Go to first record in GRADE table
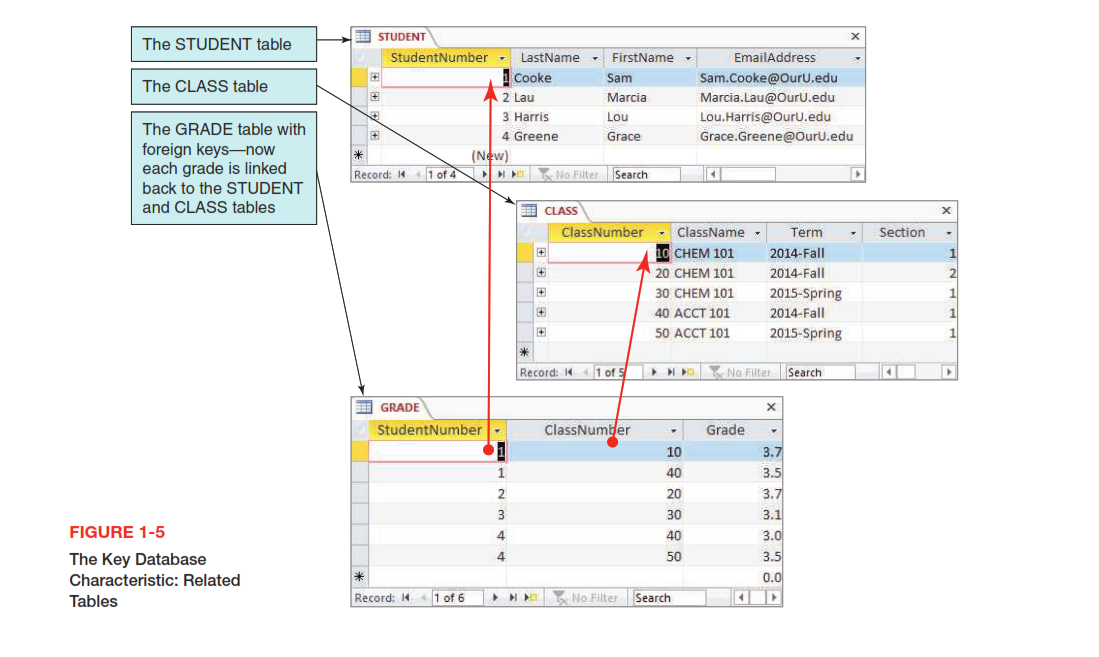 pos(405,597)
